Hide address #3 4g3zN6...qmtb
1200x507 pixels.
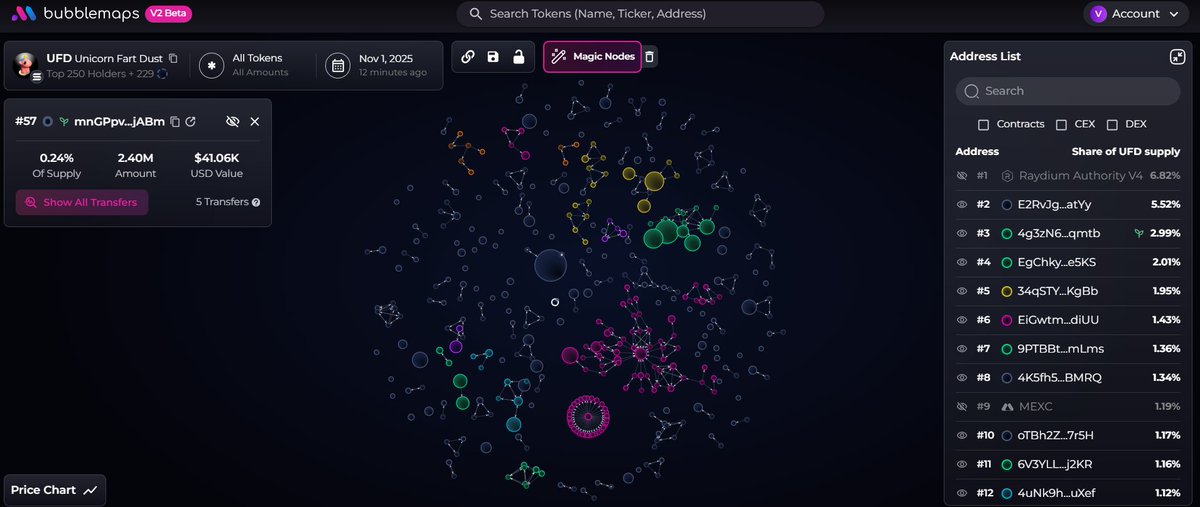point(962,233)
